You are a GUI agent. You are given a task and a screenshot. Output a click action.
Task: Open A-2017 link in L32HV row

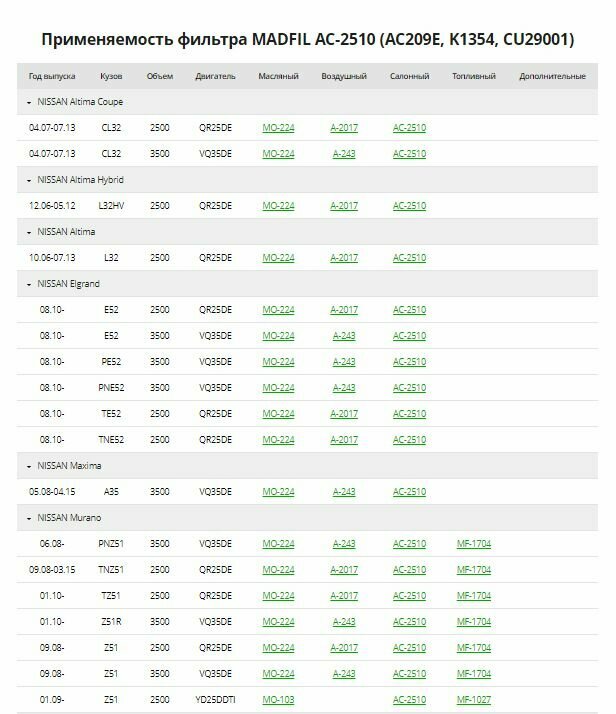point(344,206)
